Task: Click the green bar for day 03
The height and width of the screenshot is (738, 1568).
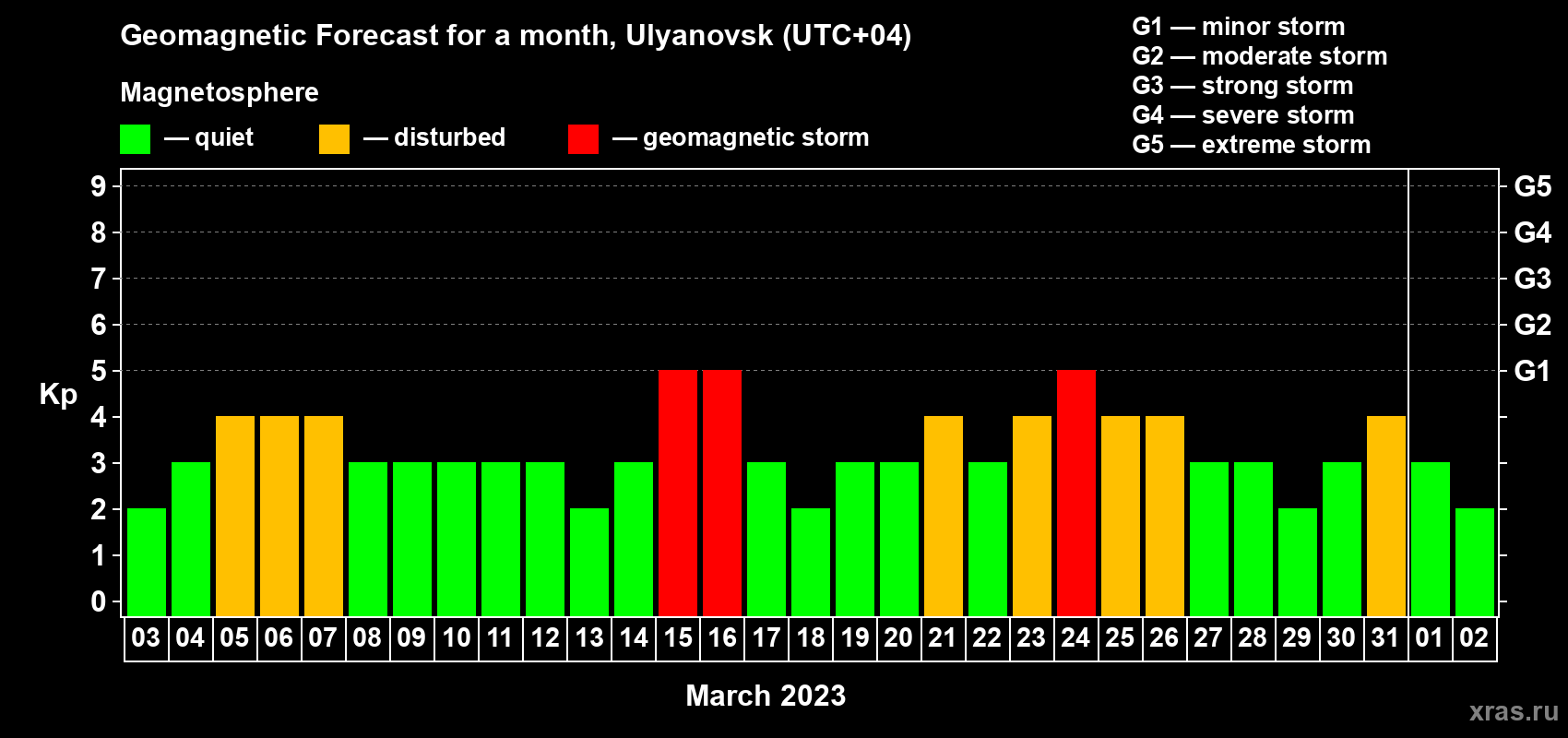Action: pos(147,562)
